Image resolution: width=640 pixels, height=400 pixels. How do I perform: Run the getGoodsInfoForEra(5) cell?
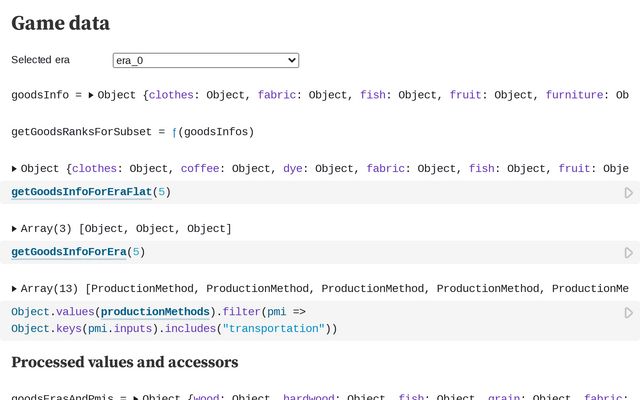click(x=628, y=253)
